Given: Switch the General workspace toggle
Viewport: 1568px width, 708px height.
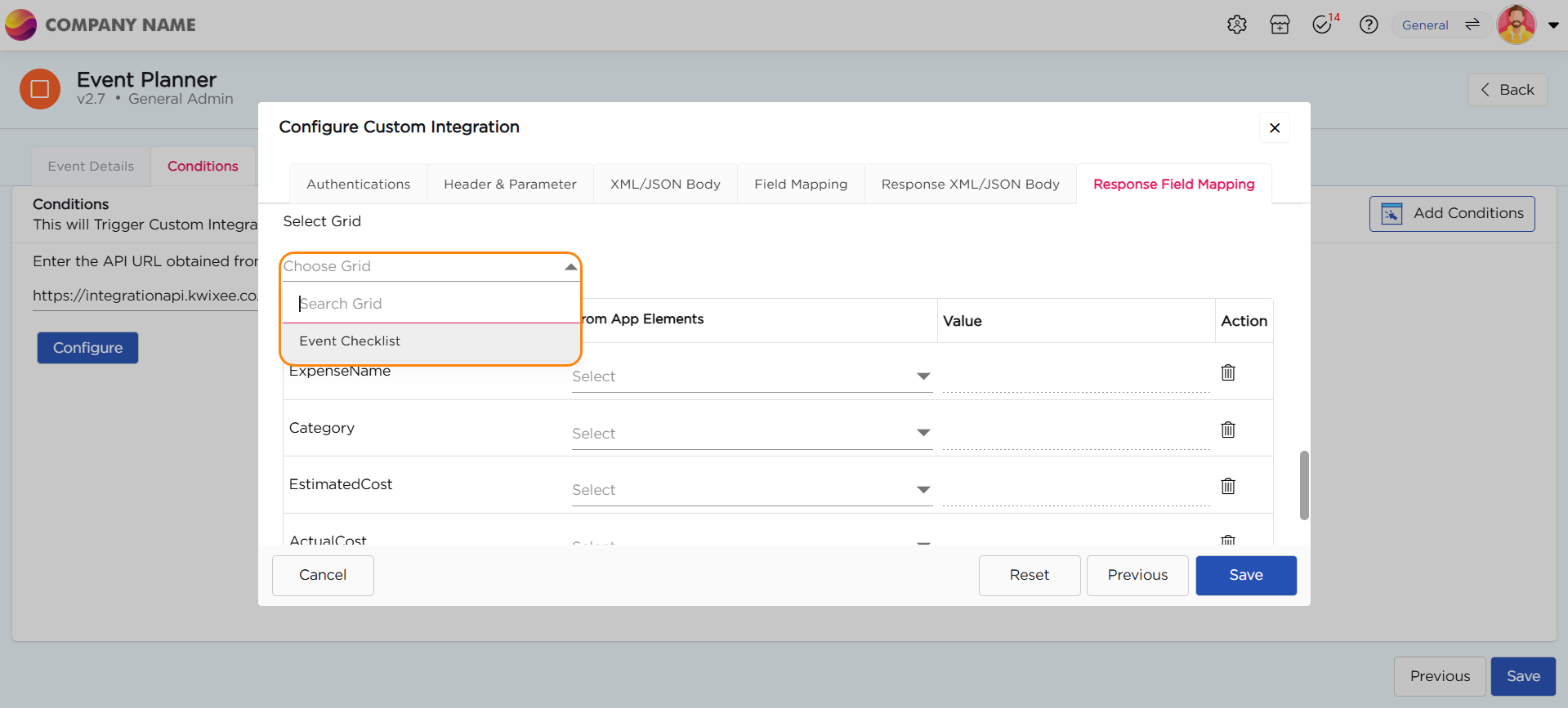Looking at the screenshot, I should coord(1472,25).
